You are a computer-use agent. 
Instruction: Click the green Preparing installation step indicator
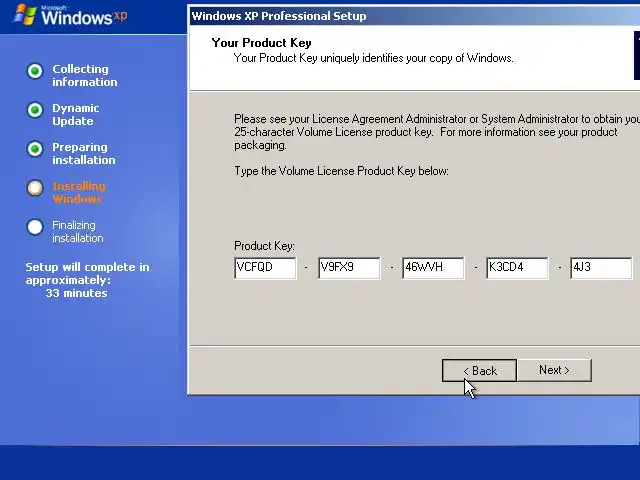point(35,149)
